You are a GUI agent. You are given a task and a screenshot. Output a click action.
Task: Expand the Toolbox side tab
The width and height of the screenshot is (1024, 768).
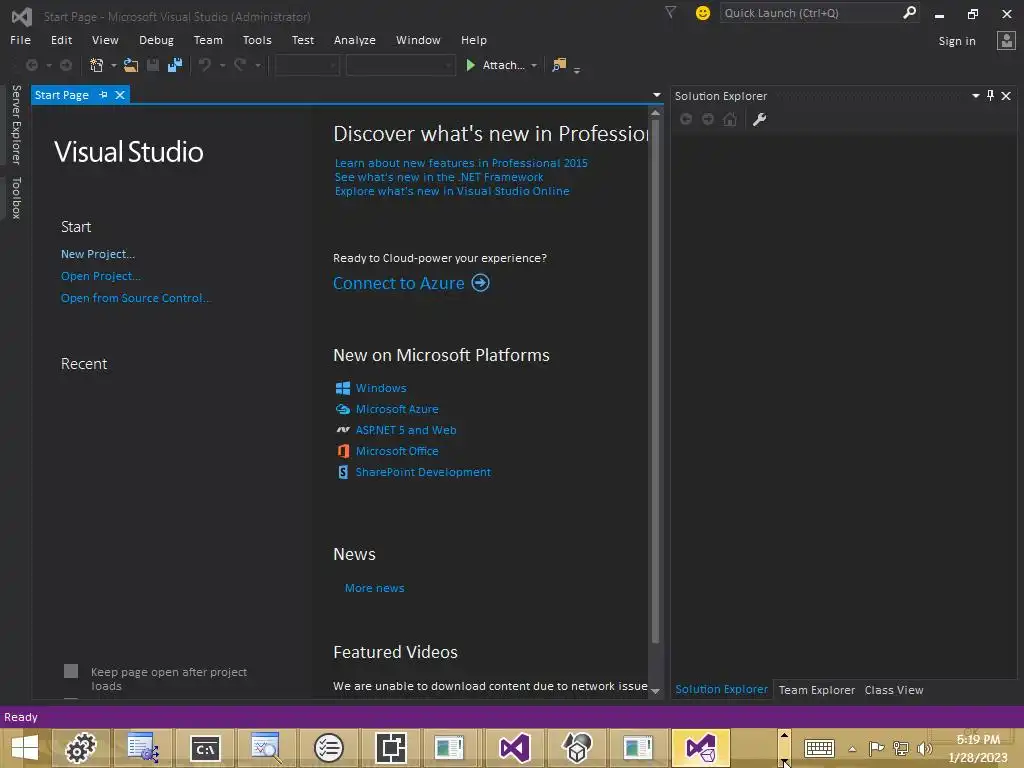coord(16,198)
